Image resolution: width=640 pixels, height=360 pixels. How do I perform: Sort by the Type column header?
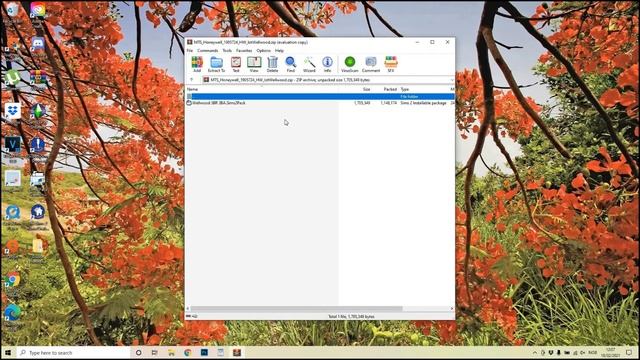[x=404, y=89]
